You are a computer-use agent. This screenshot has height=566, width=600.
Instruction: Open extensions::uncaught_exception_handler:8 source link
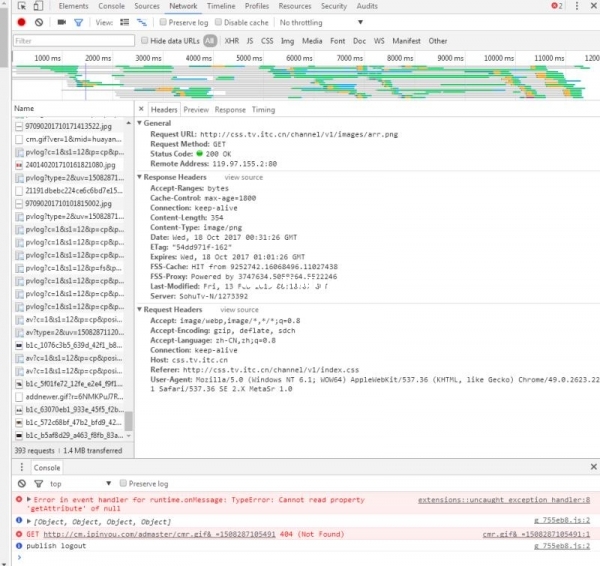click(504, 500)
